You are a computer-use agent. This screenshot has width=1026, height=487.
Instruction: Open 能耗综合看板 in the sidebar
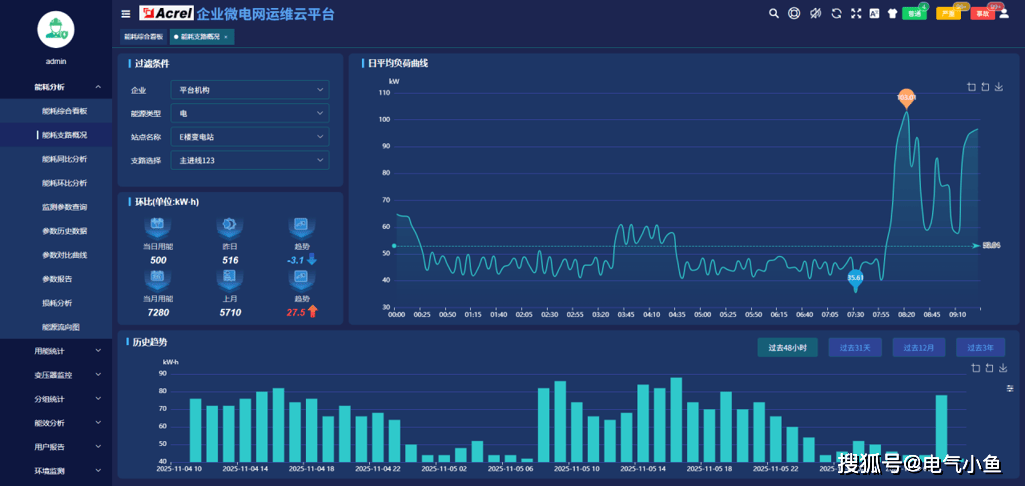point(56,111)
